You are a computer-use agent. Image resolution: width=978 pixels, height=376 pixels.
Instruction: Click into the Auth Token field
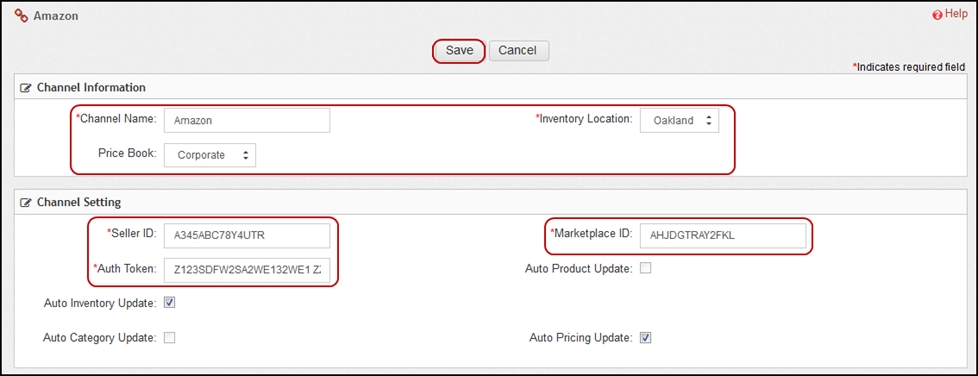coord(246,271)
